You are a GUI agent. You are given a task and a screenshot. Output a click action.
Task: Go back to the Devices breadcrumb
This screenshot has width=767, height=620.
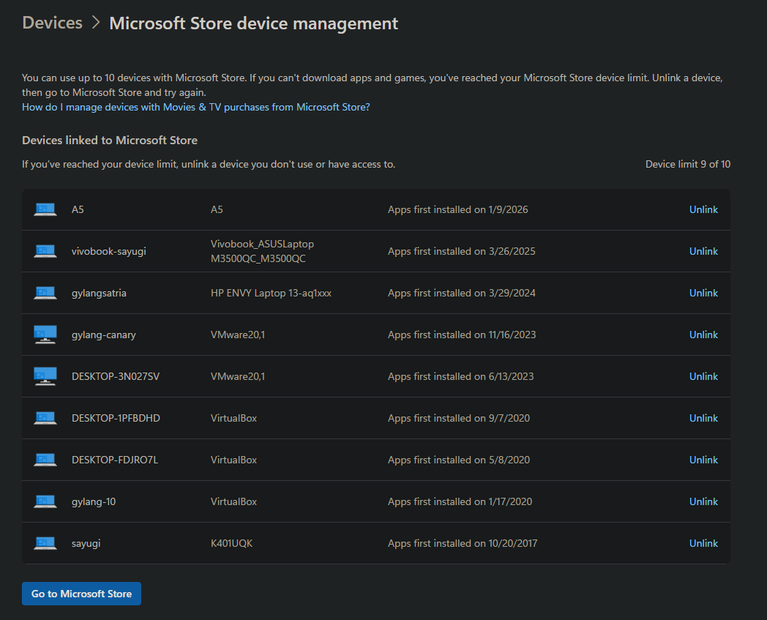(52, 23)
